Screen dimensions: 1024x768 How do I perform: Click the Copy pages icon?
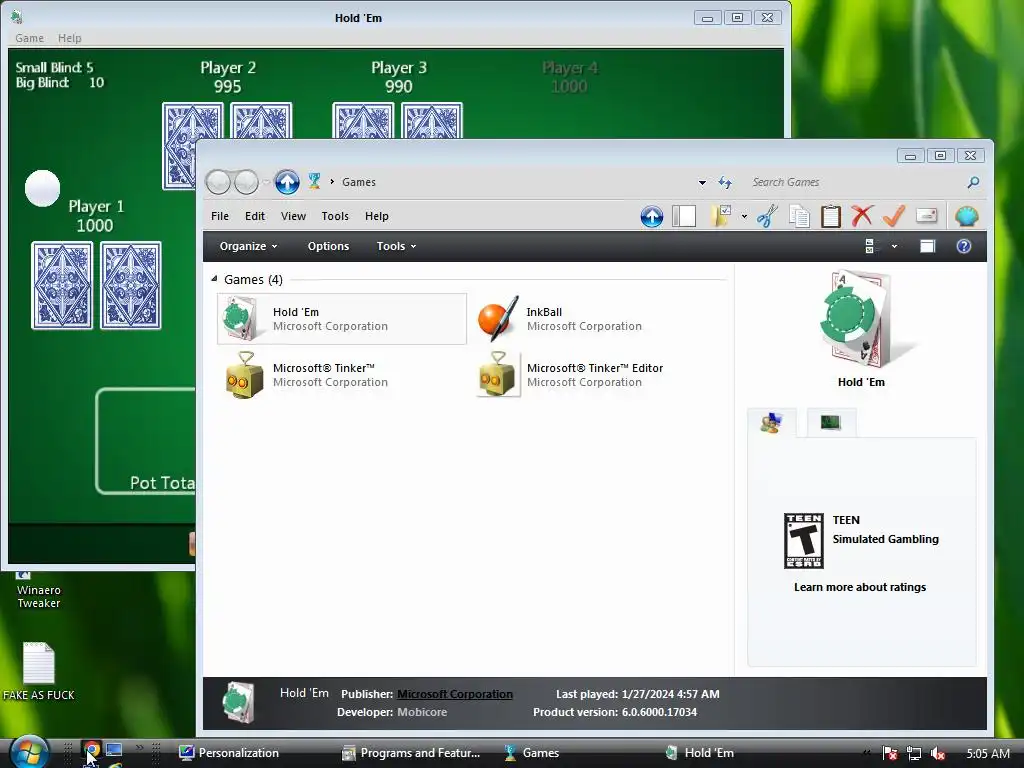799,216
